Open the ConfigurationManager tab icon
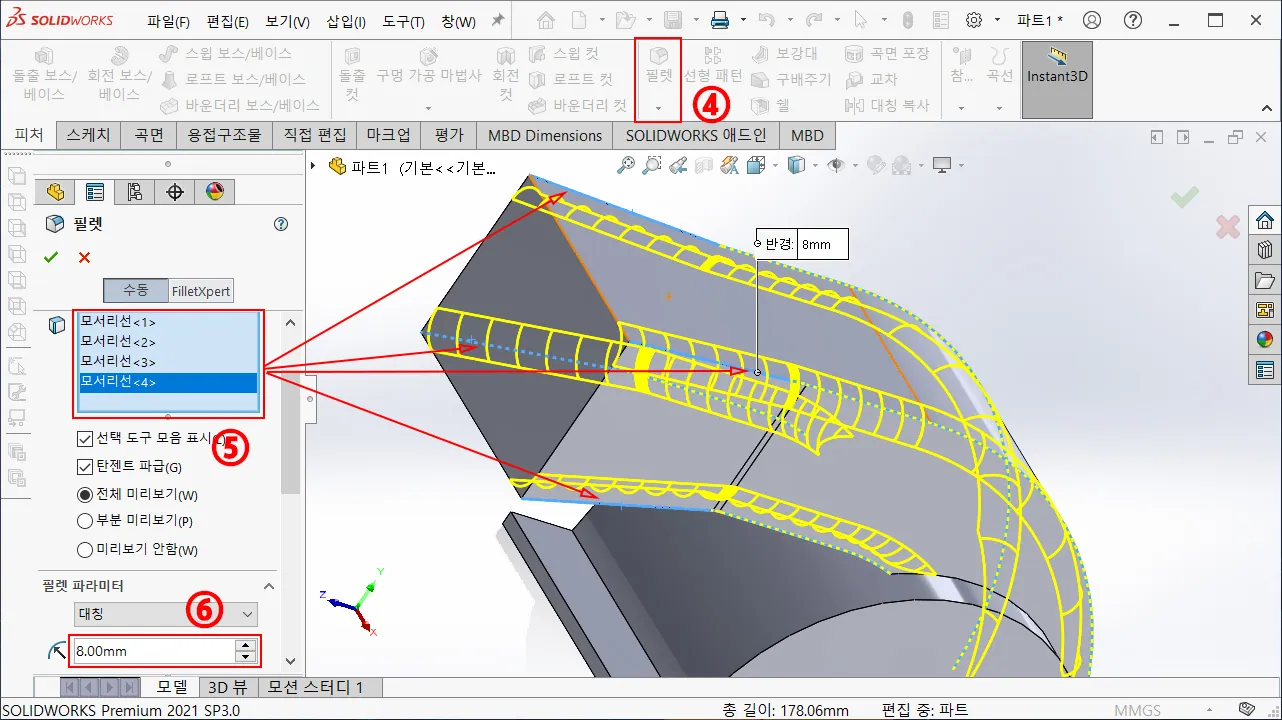Screen dimensions: 1282x720 tap(135, 192)
